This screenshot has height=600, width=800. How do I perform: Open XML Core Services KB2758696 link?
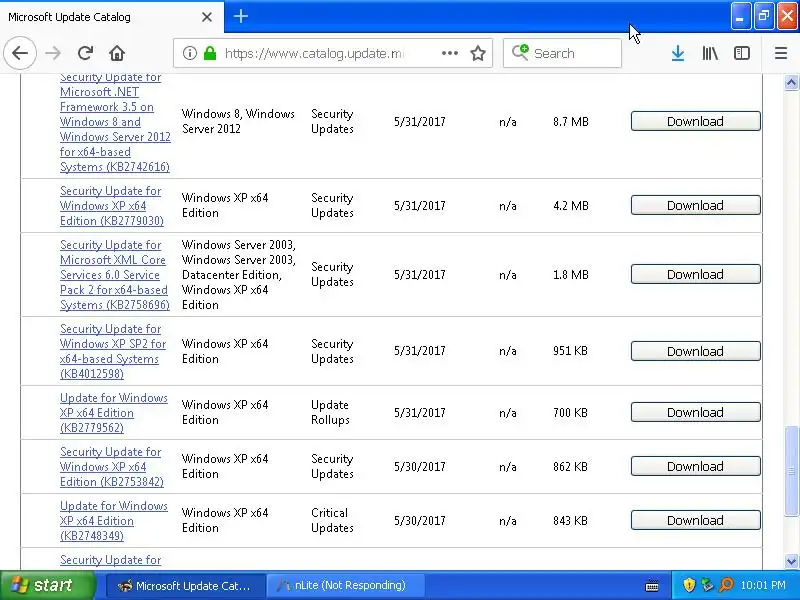[114, 275]
